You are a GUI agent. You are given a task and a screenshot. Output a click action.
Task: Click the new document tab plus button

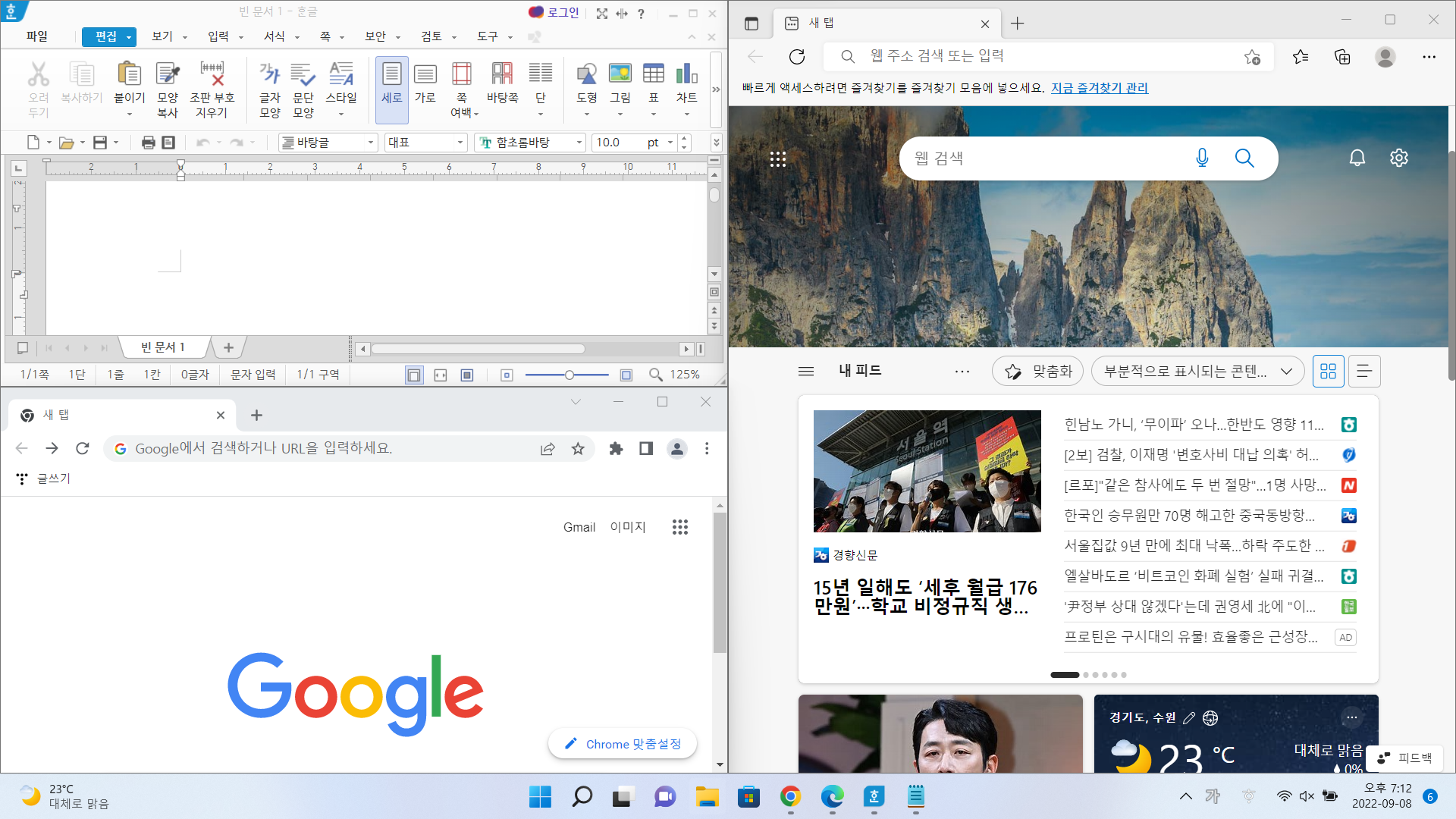tap(228, 347)
